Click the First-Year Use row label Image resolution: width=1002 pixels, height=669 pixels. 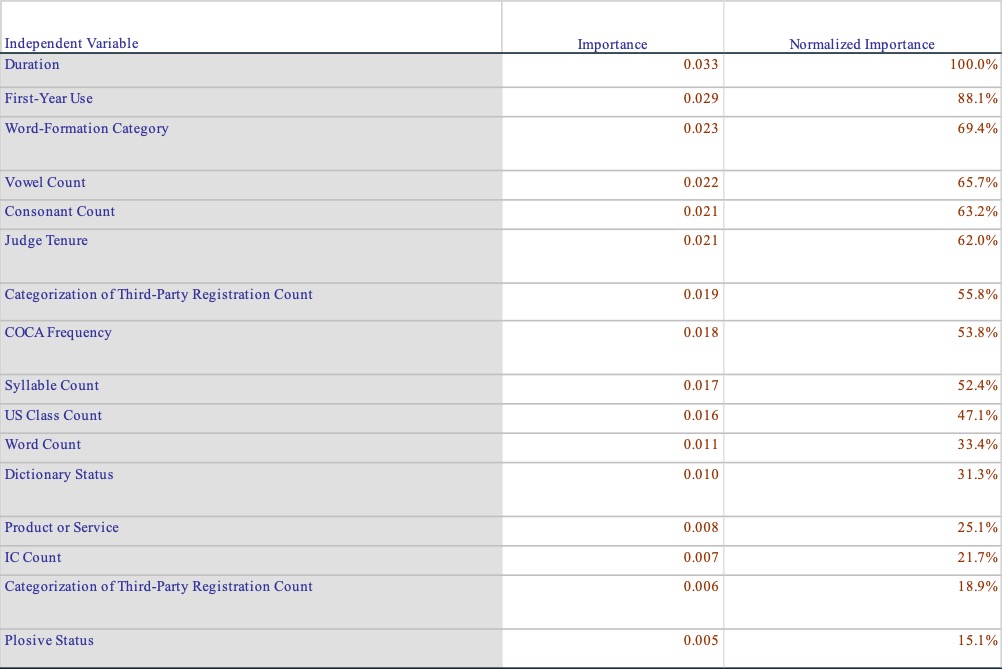click(49, 99)
